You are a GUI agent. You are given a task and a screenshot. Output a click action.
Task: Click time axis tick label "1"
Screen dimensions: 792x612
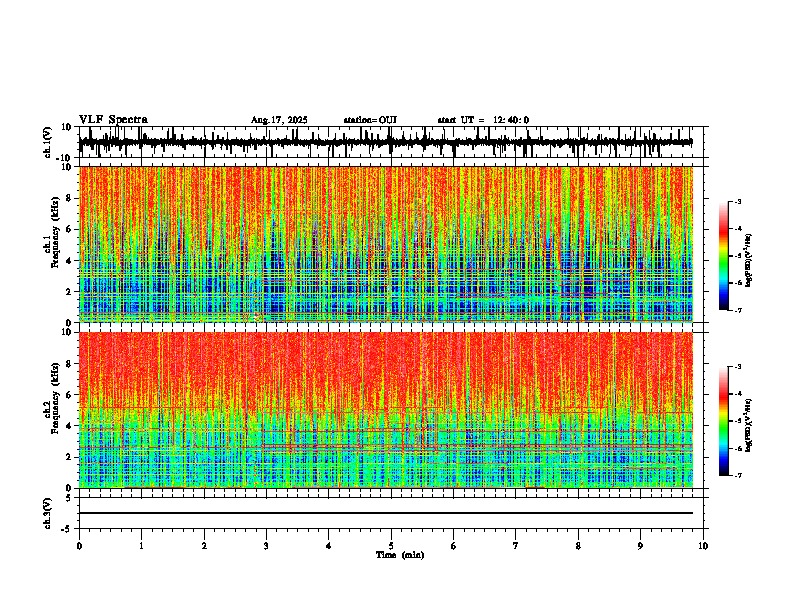coord(141,546)
